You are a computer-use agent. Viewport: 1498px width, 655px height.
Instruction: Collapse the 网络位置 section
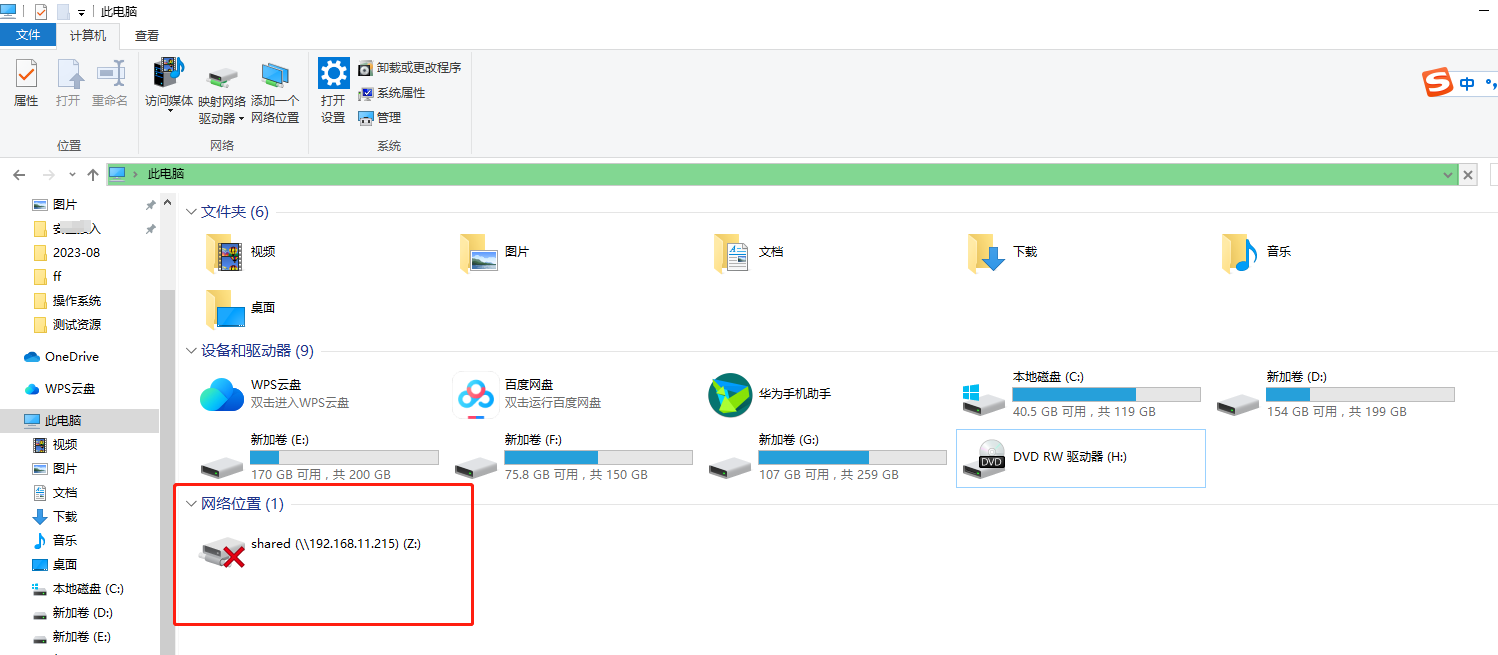coord(191,503)
